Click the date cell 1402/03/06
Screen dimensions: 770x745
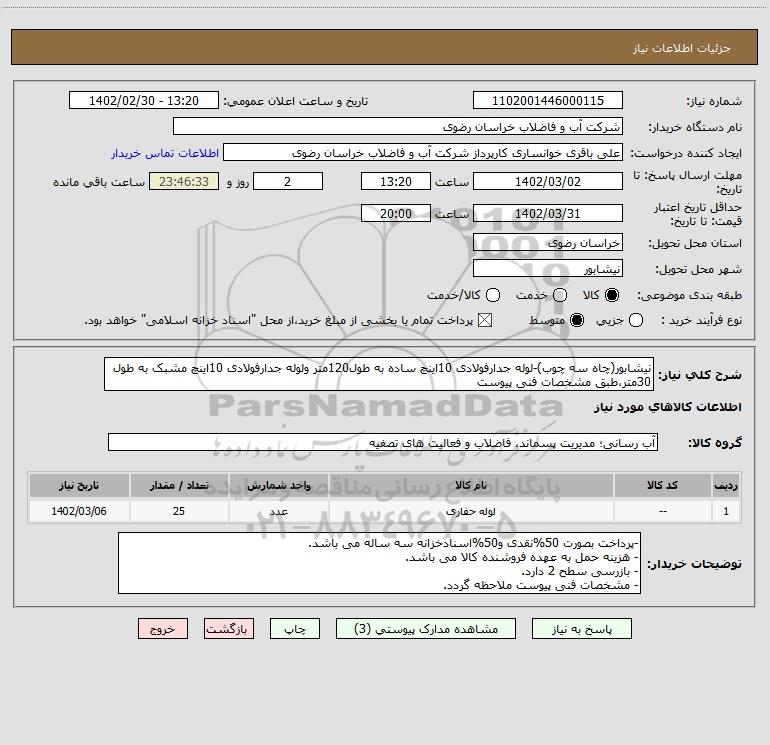[79, 511]
